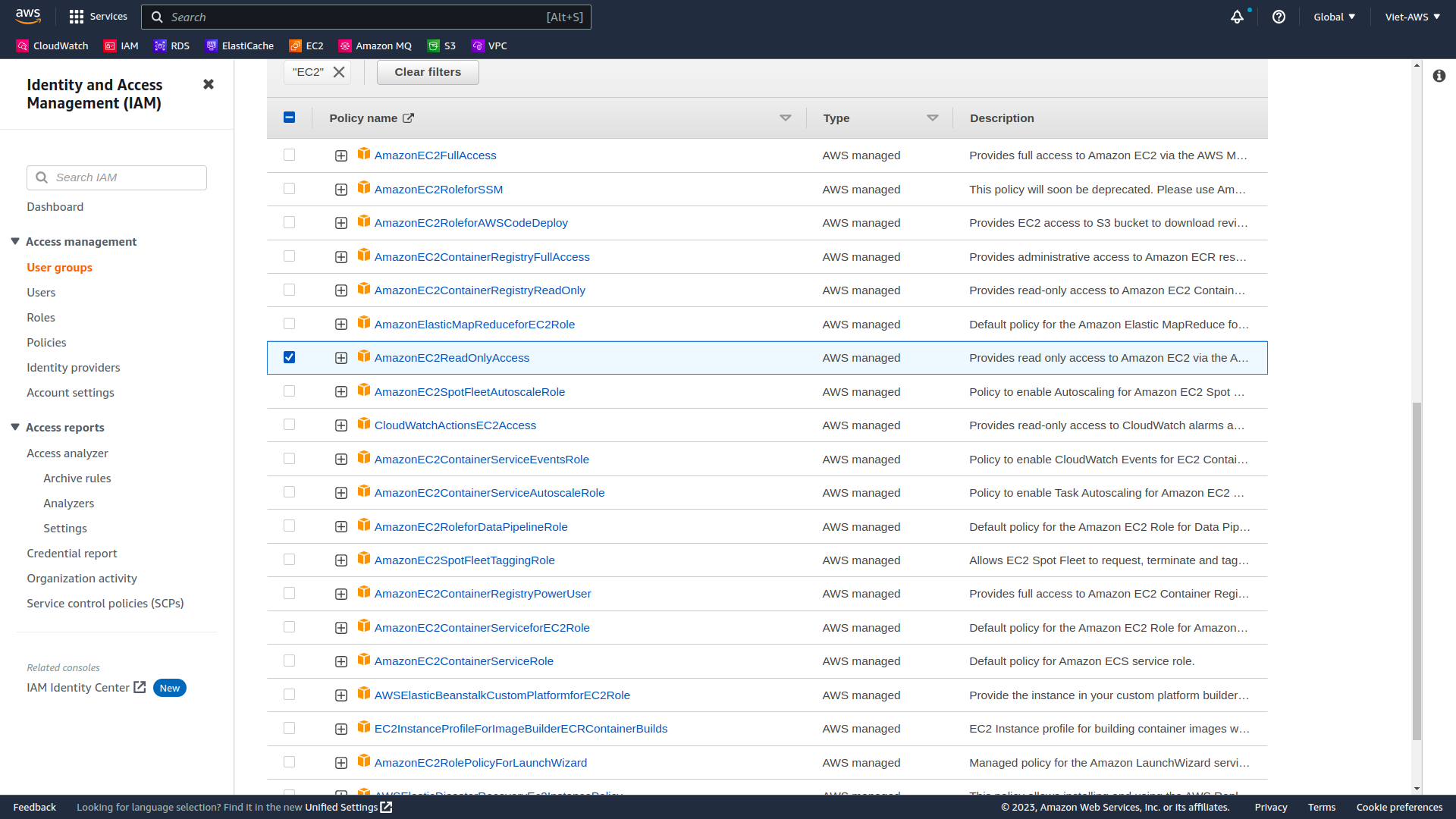Click the external link icon beside Policy name
This screenshot has height=819, width=1456.
(408, 118)
